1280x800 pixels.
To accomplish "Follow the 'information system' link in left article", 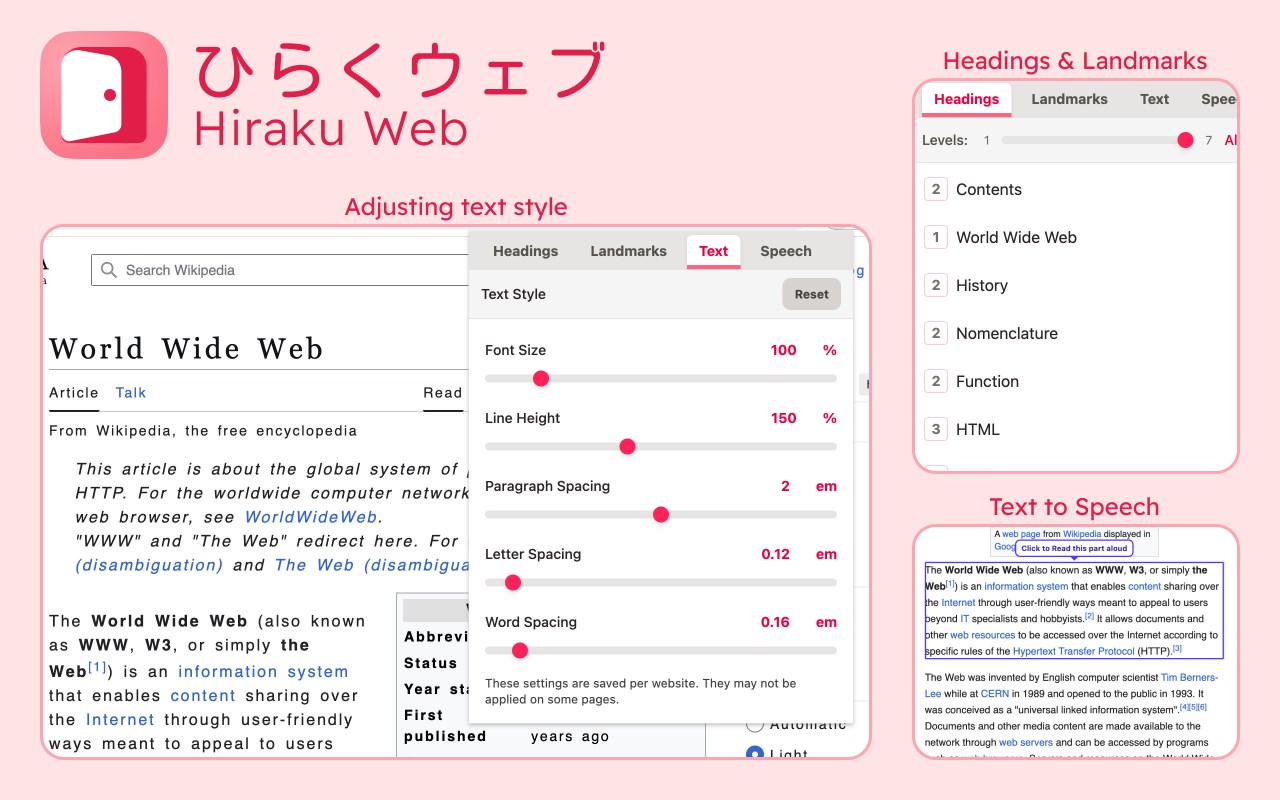I will click(263, 672).
